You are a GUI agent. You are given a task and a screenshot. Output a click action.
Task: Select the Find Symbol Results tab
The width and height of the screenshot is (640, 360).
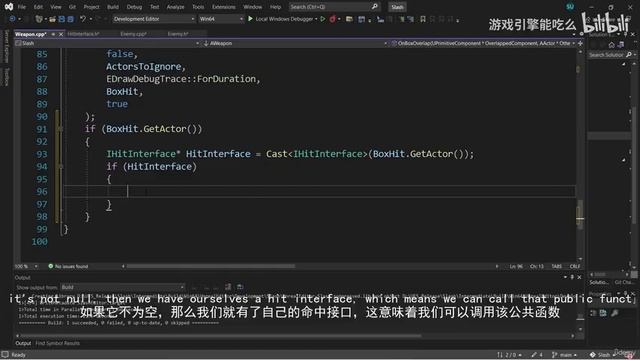58,343
